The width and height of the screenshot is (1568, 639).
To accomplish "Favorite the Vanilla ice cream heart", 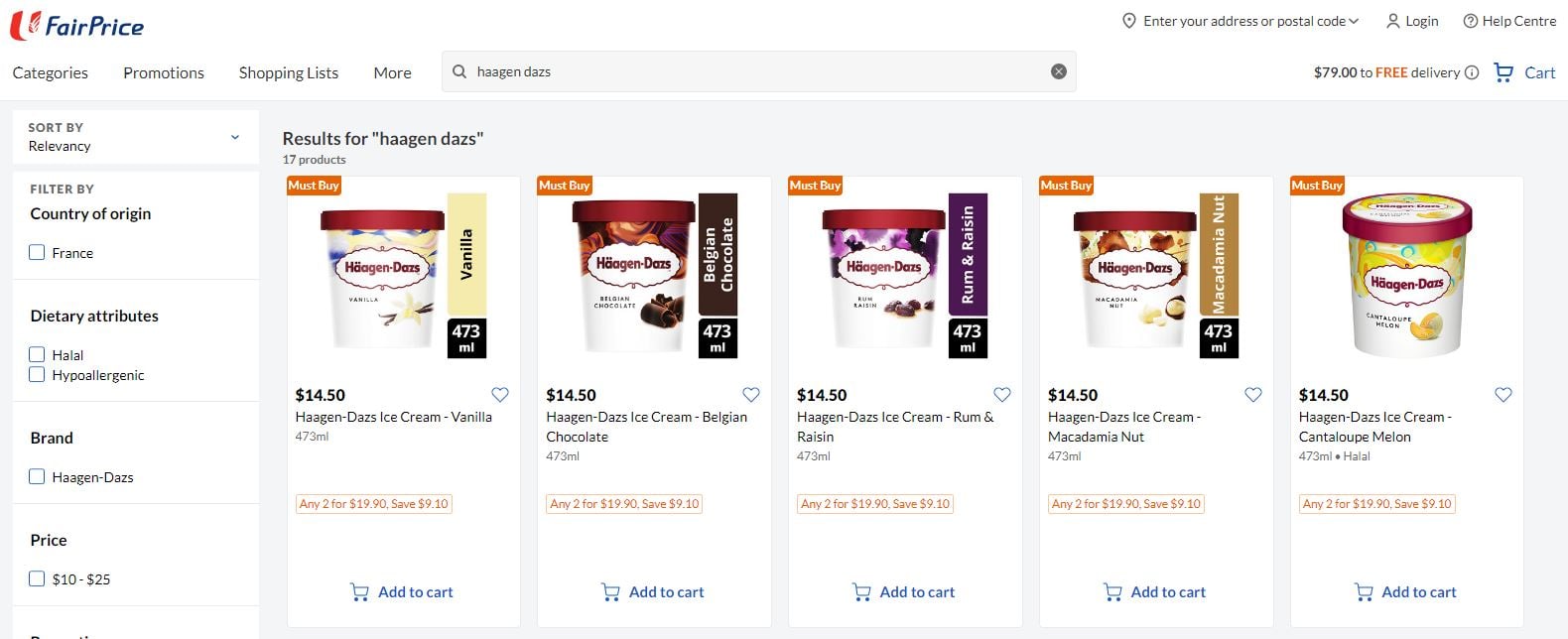I will [500, 395].
